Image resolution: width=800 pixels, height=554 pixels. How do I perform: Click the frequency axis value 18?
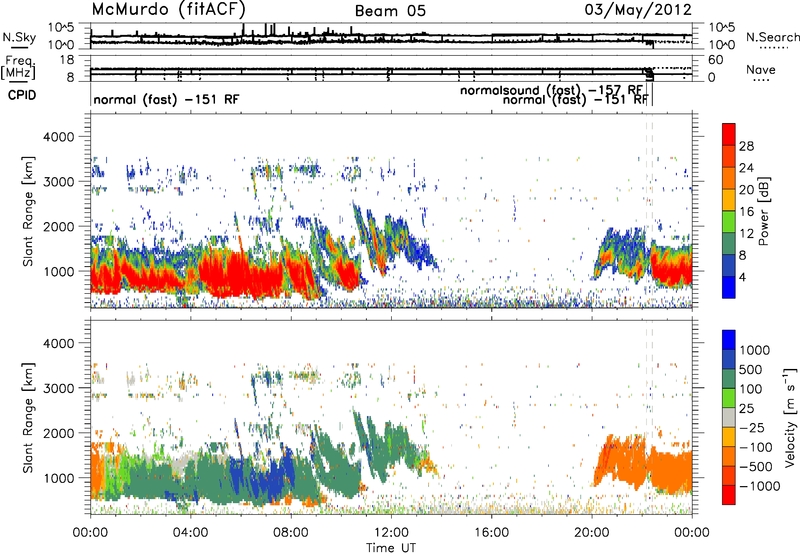tap(67, 60)
